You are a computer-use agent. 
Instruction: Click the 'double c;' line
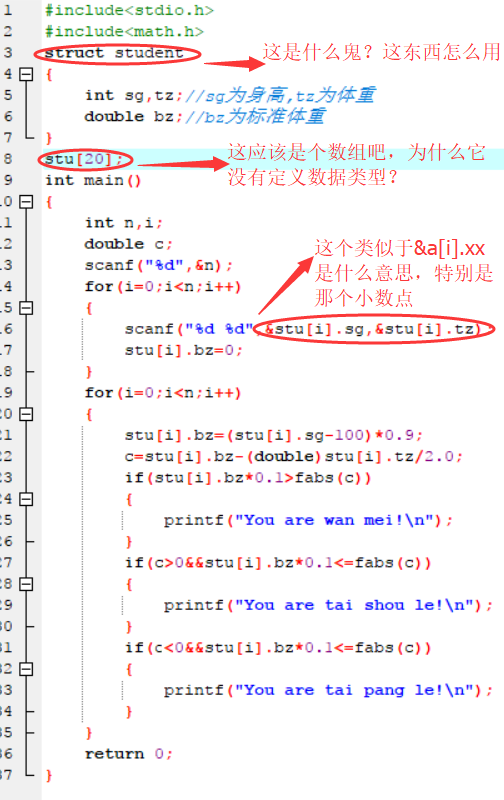coord(129,244)
